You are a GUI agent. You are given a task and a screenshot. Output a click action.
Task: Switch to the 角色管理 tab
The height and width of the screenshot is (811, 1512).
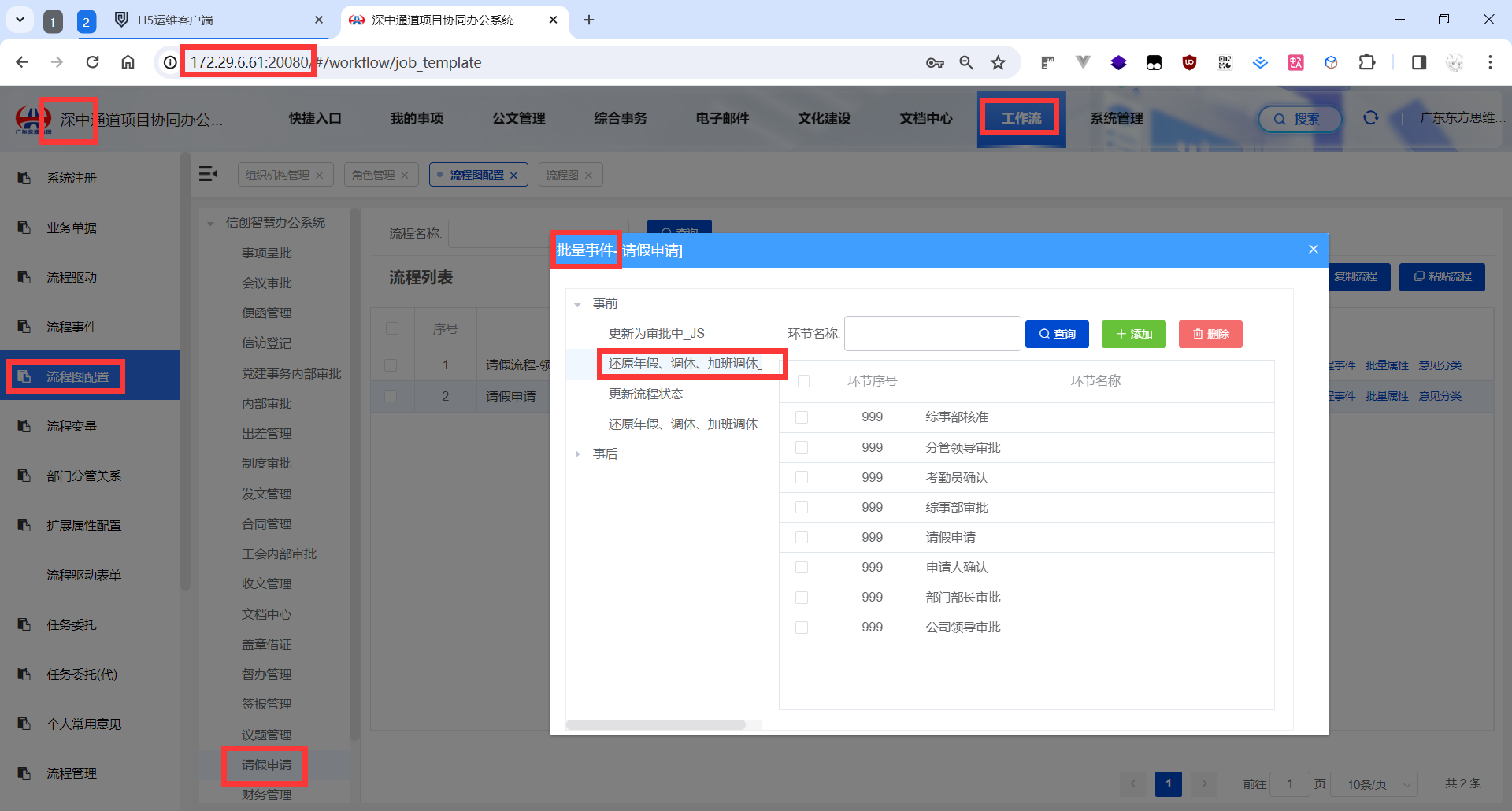373,175
